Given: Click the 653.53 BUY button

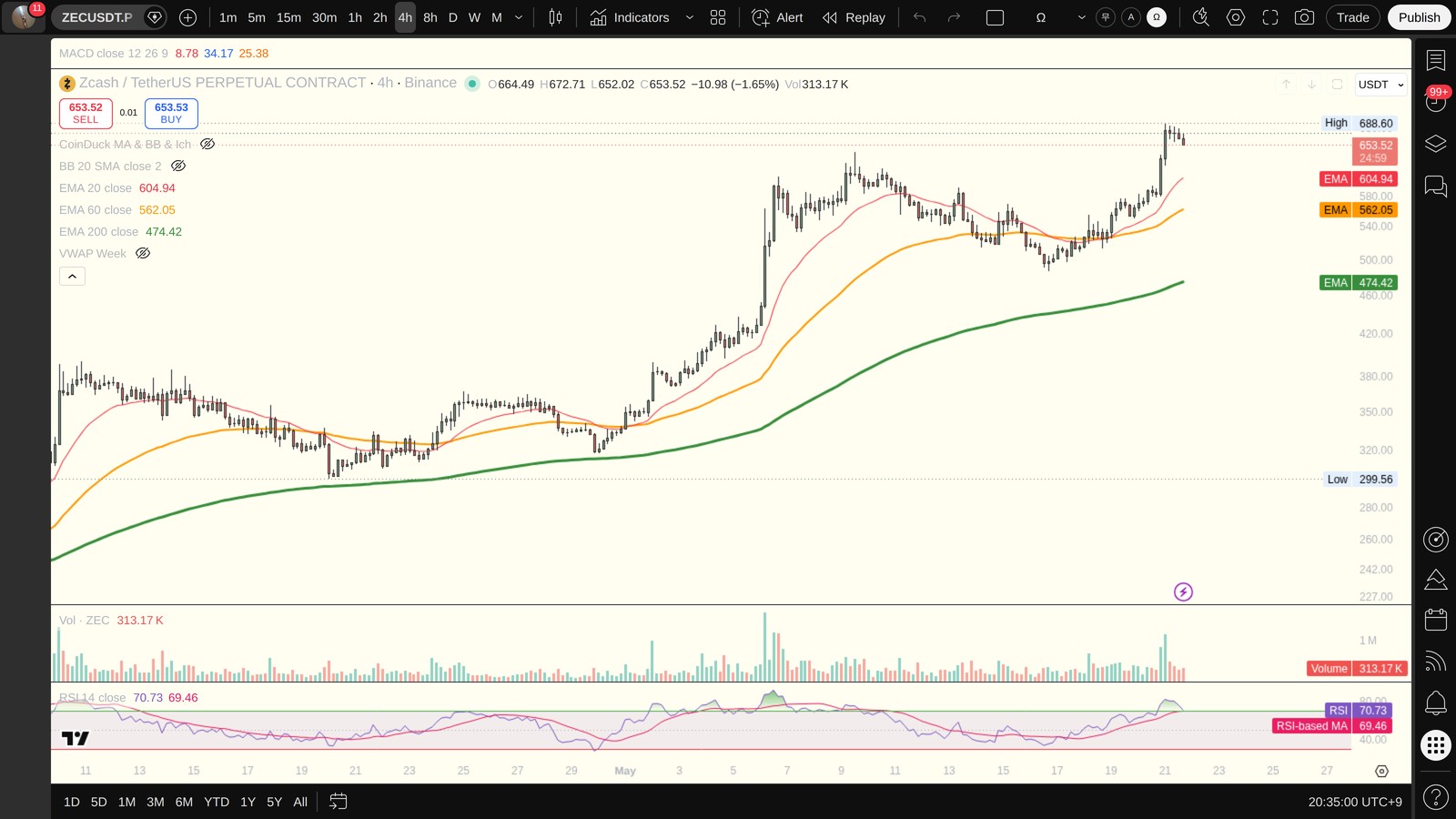Looking at the screenshot, I should pos(171,113).
